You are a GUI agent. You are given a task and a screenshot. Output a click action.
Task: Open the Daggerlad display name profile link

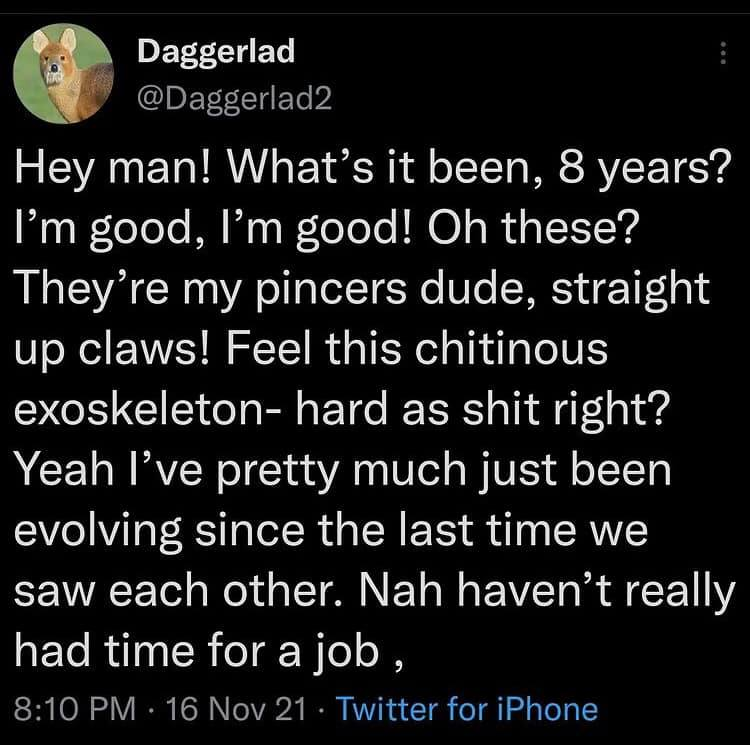click(215, 51)
